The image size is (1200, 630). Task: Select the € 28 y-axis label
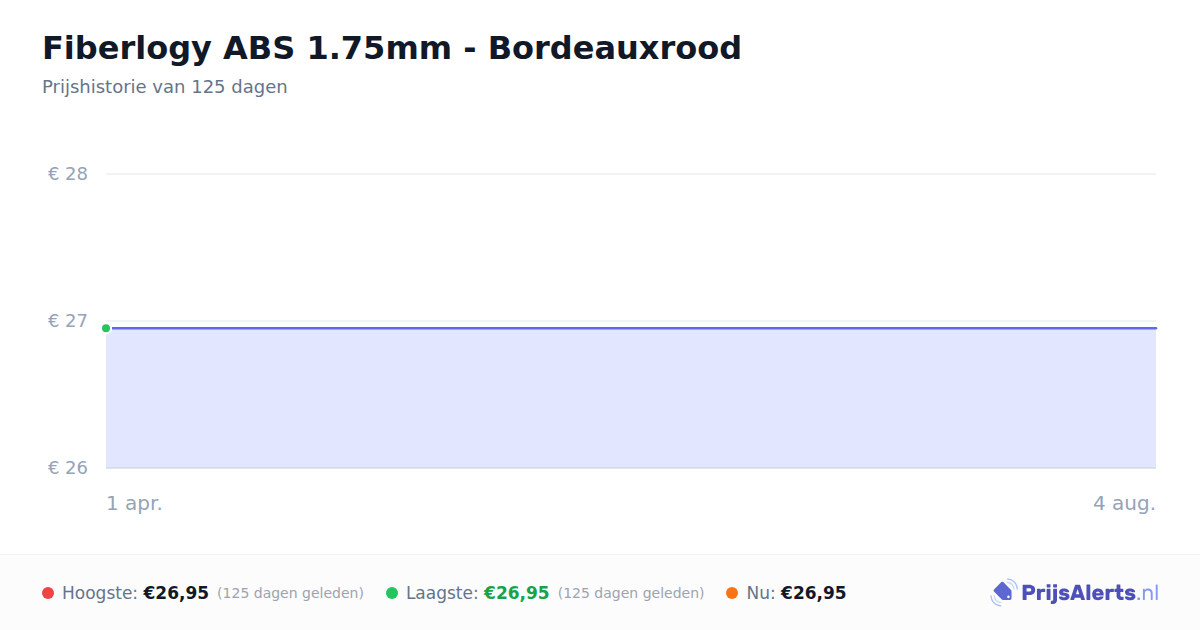coord(68,174)
